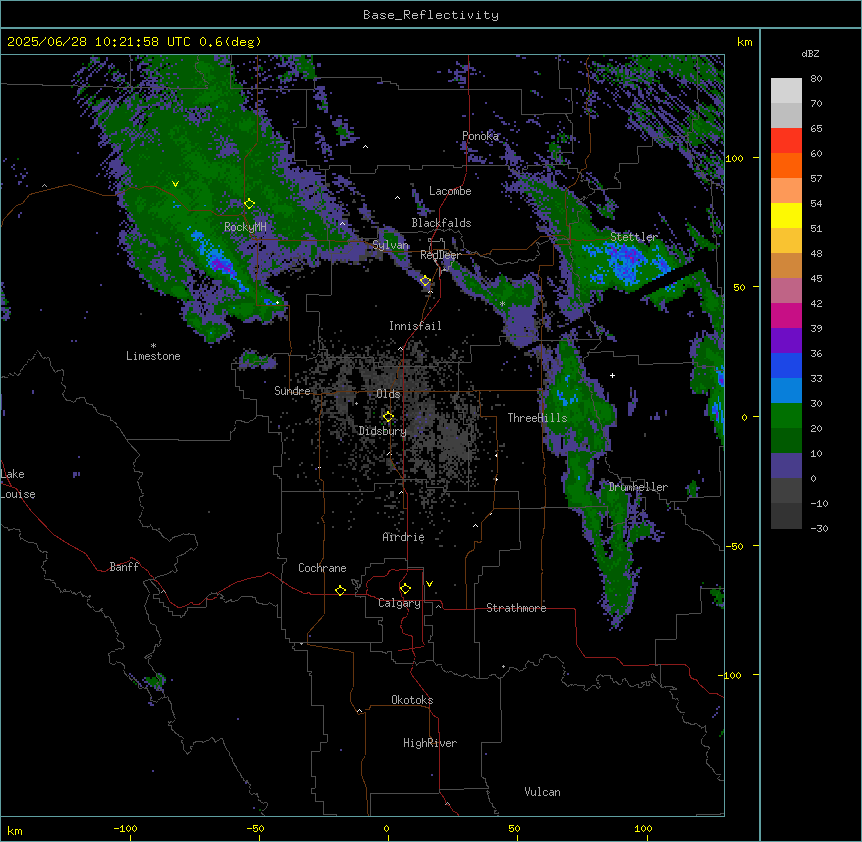Click the Limestone label
Viewport: 862px width, 842px height.
point(153,356)
